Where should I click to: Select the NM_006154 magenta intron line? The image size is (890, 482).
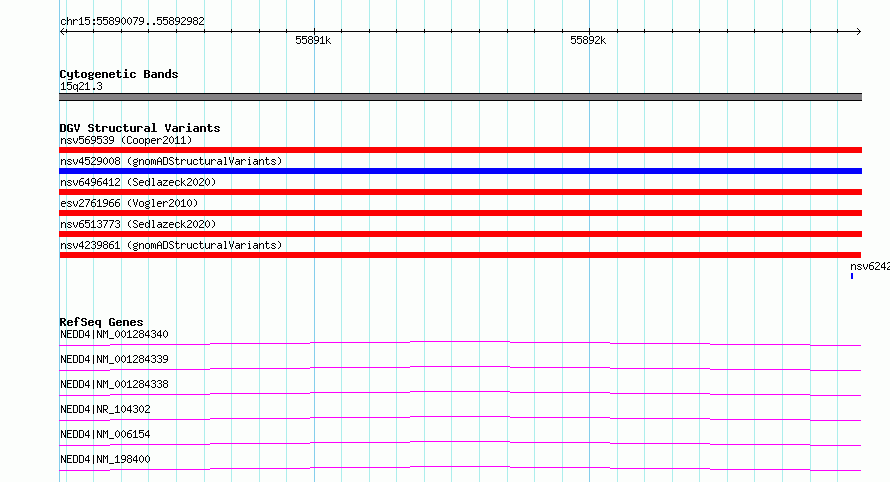[x=460, y=443]
